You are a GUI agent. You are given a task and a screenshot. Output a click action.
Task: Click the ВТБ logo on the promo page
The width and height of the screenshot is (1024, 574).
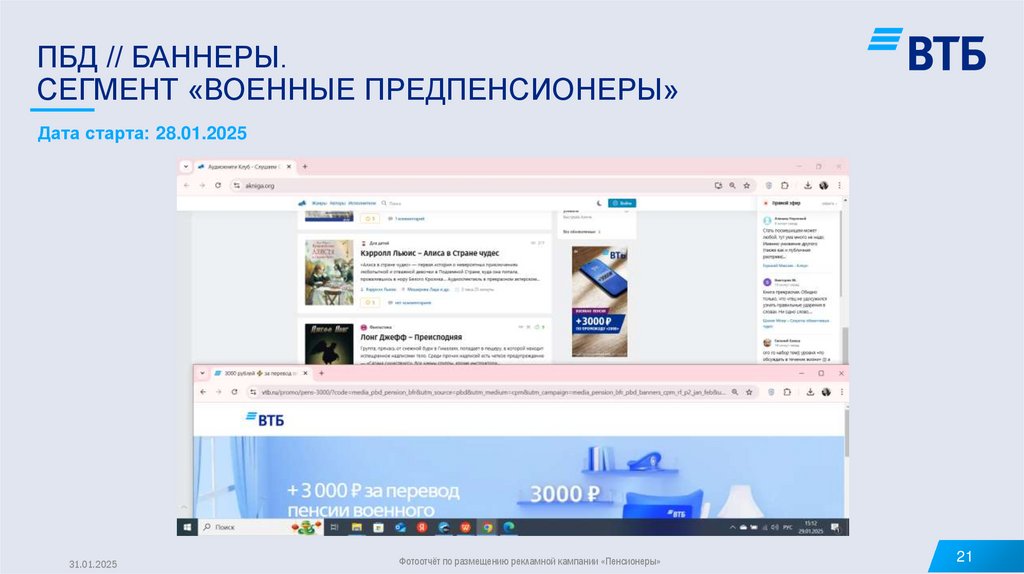pos(264,419)
